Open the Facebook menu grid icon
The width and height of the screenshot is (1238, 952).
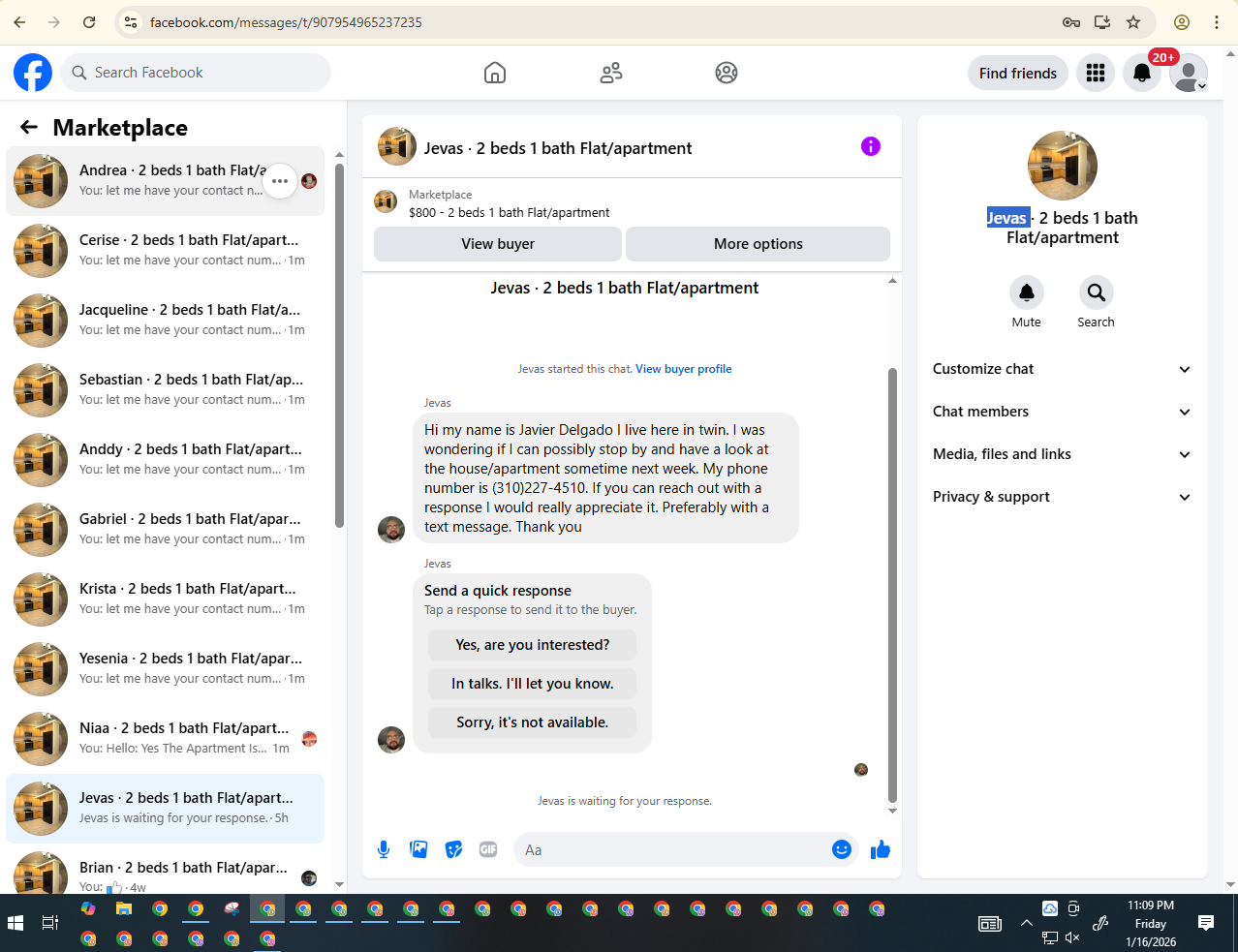point(1096,73)
